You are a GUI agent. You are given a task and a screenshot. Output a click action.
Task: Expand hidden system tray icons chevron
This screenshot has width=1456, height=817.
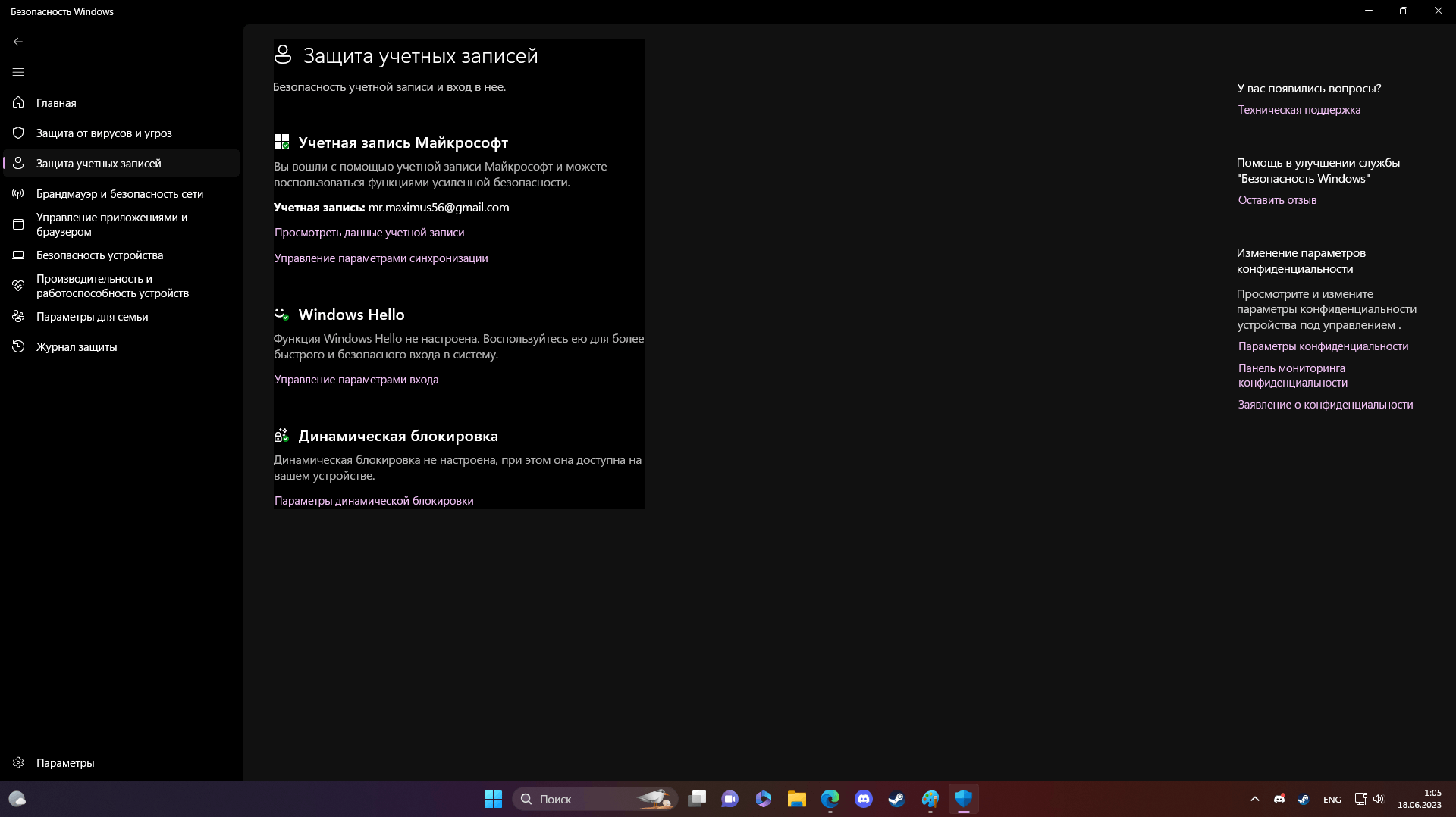pyautogui.click(x=1255, y=799)
